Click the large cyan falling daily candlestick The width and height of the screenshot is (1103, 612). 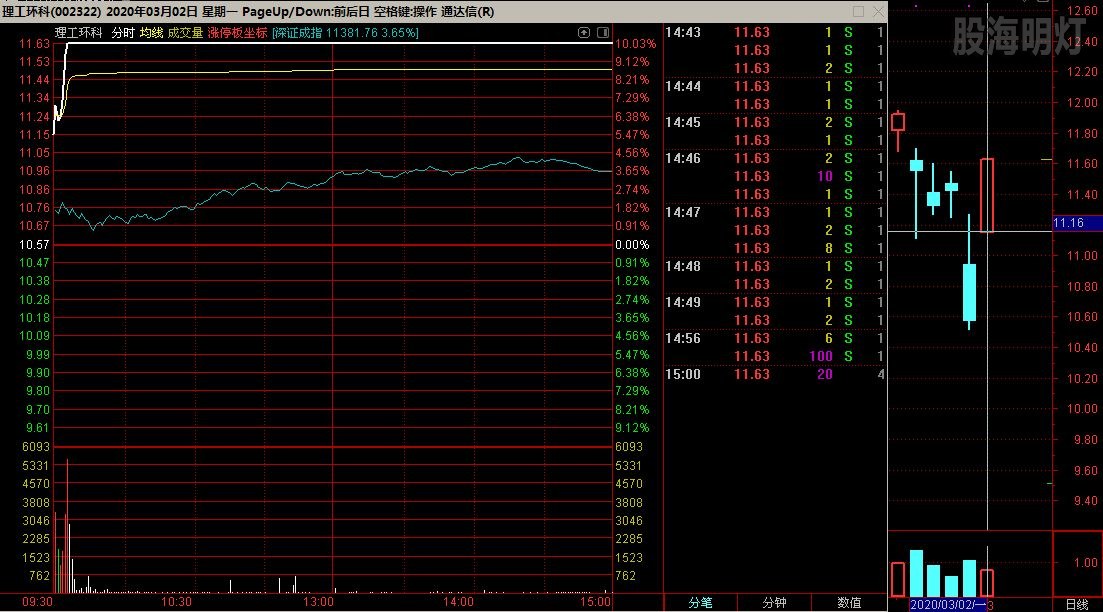(x=969, y=292)
